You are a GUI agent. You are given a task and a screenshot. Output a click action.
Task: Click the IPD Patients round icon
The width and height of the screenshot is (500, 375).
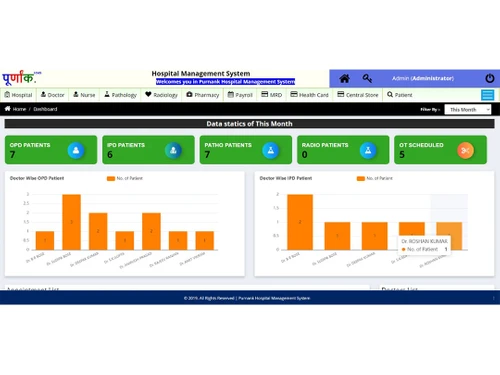pos(173,150)
